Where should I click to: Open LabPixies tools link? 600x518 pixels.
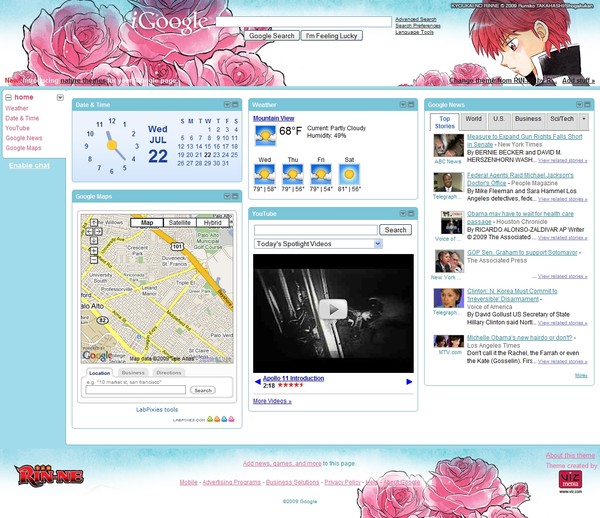[x=157, y=410]
